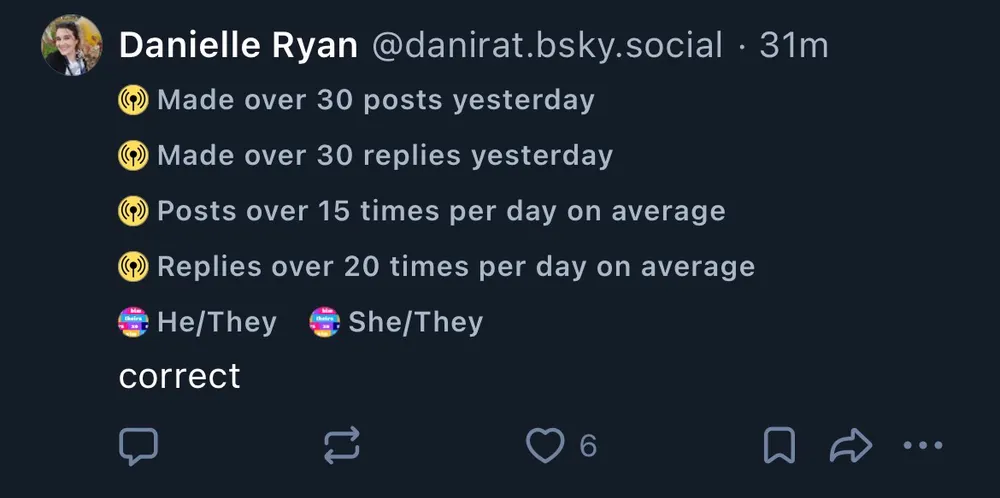The height and width of the screenshot is (498, 1000).
Task: Click the like count number 6
Action: pyautogui.click(x=588, y=446)
